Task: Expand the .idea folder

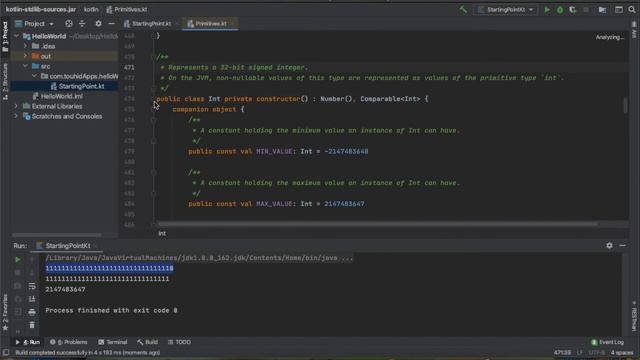Action: pyautogui.click(x=25, y=46)
